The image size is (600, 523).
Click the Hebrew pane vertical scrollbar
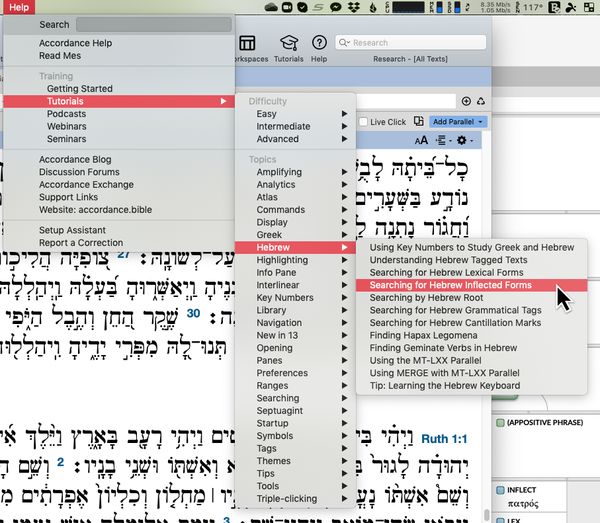pyautogui.click(x=486, y=515)
